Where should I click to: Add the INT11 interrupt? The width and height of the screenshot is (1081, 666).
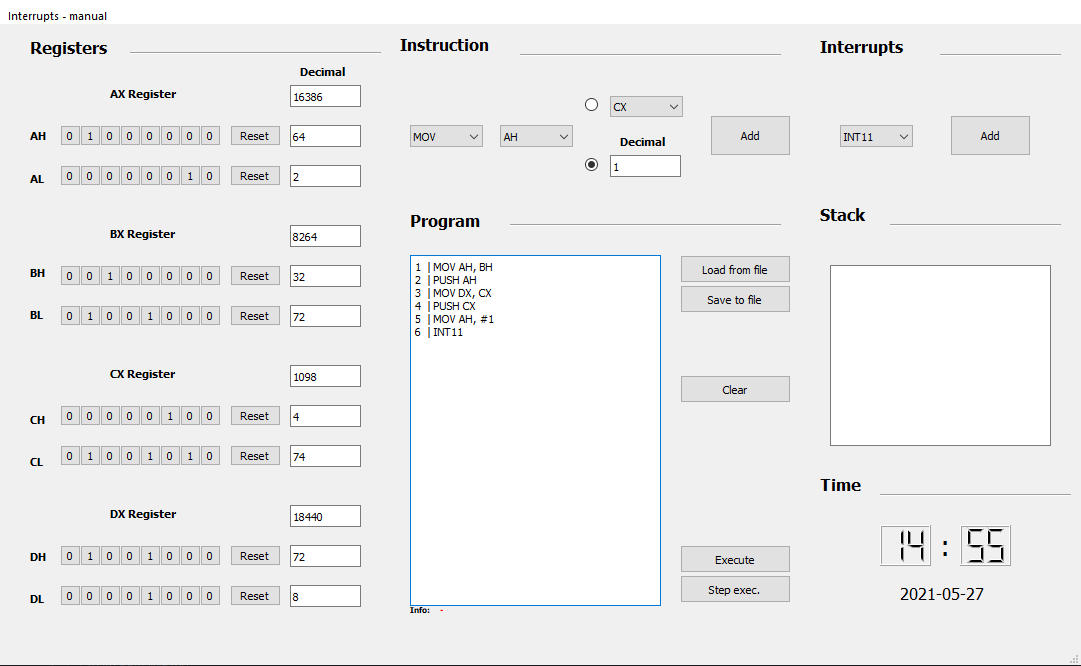coord(989,135)
